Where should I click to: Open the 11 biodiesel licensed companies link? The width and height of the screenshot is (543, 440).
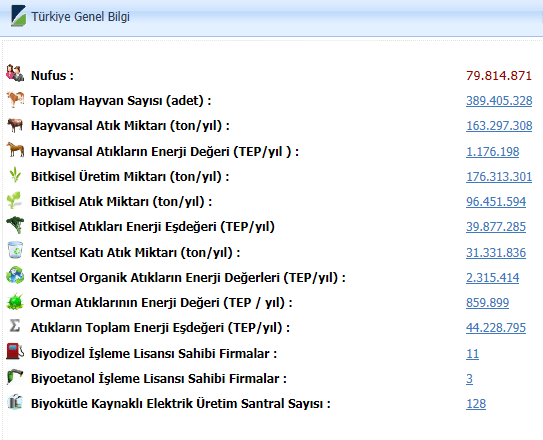click(x=472, y=354)
